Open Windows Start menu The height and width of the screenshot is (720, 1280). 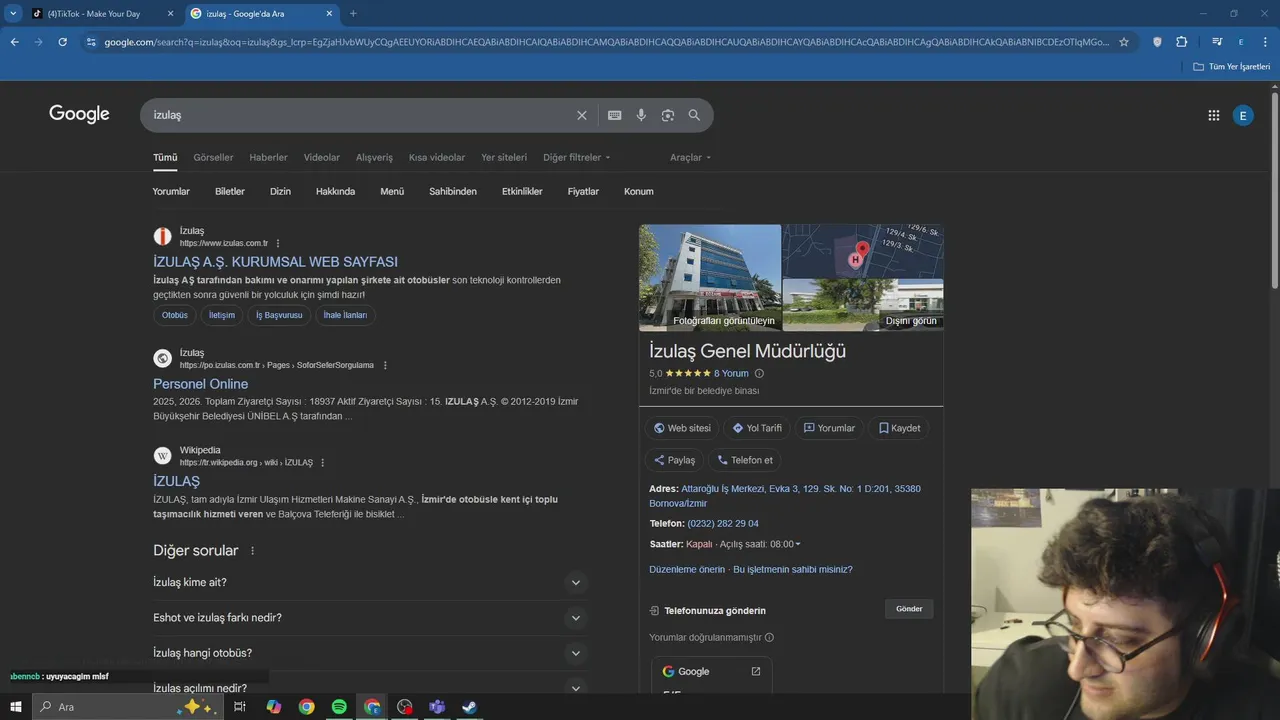tap(15, 707)
